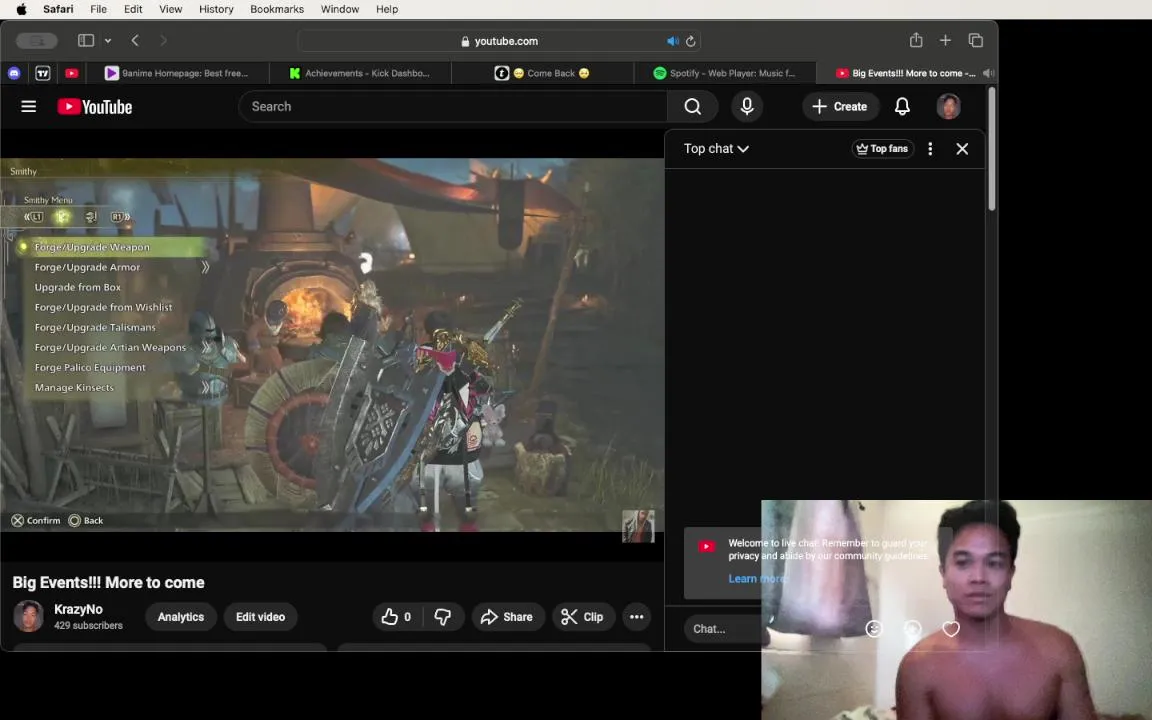The image size is (1152, 720).
Task: Switch to 9anime Homepage tab
Action: (176, 73)
